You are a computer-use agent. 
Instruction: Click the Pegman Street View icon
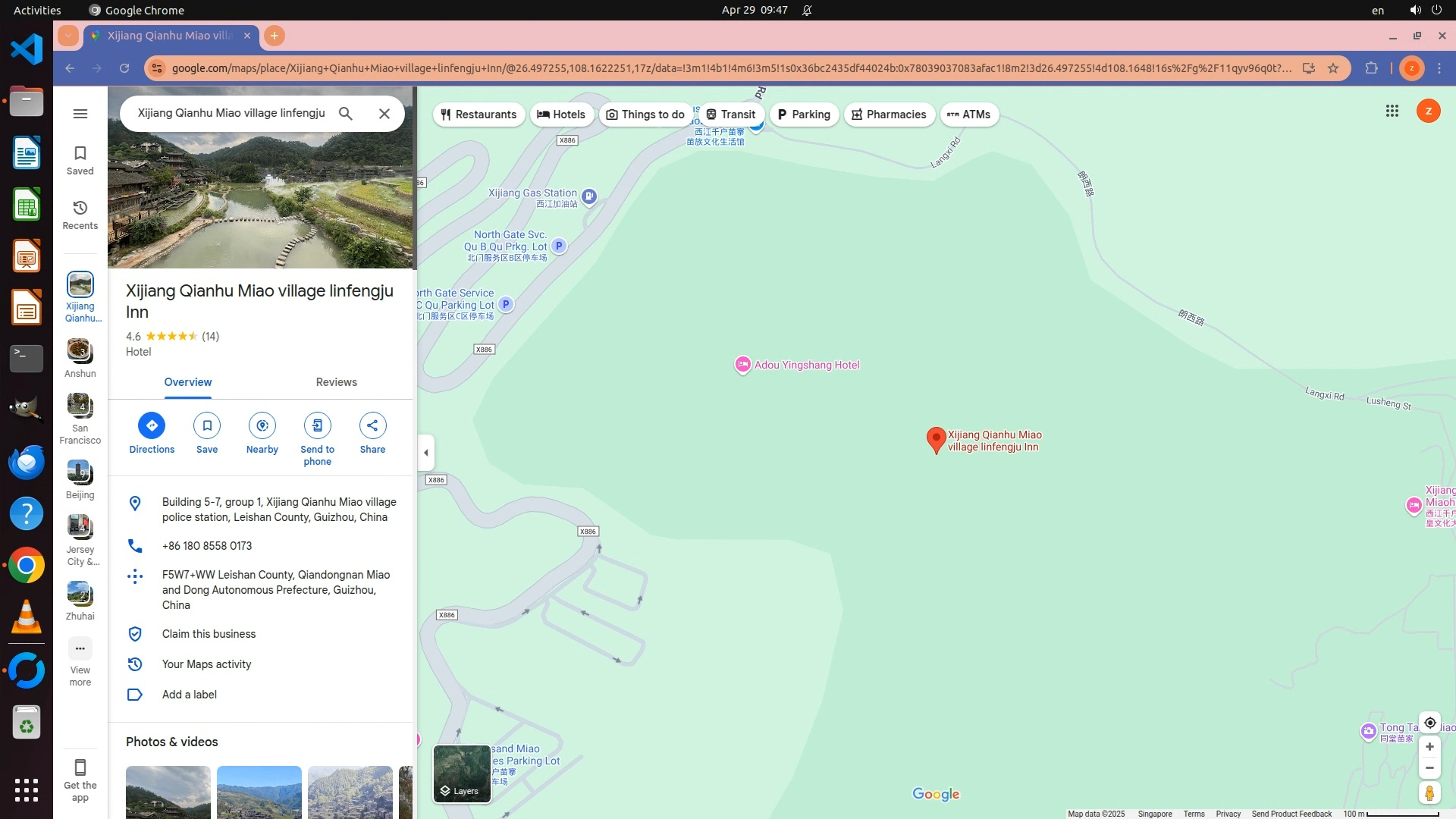[1429, 793]
